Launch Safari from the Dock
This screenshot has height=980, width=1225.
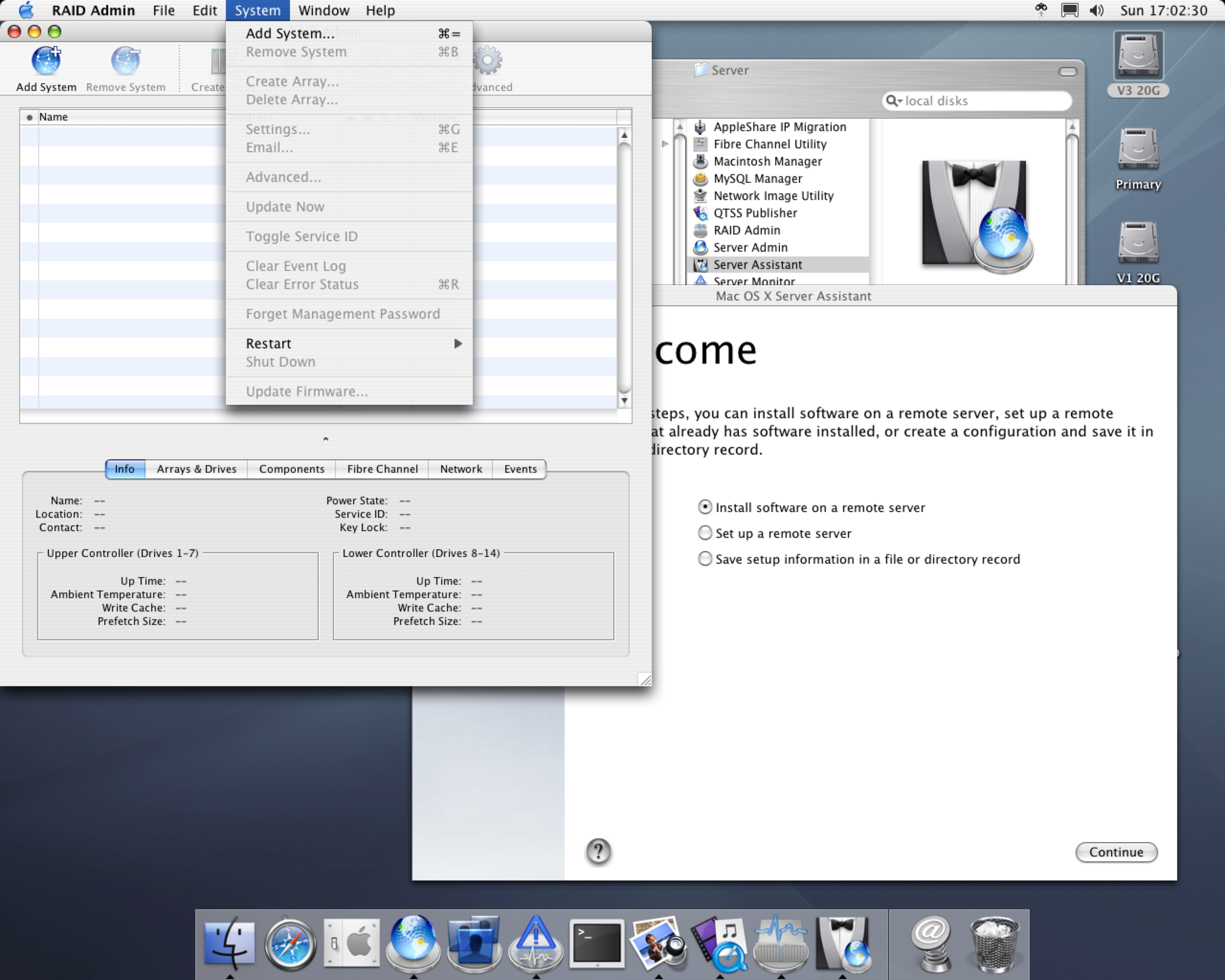click(x=290, y=943)
